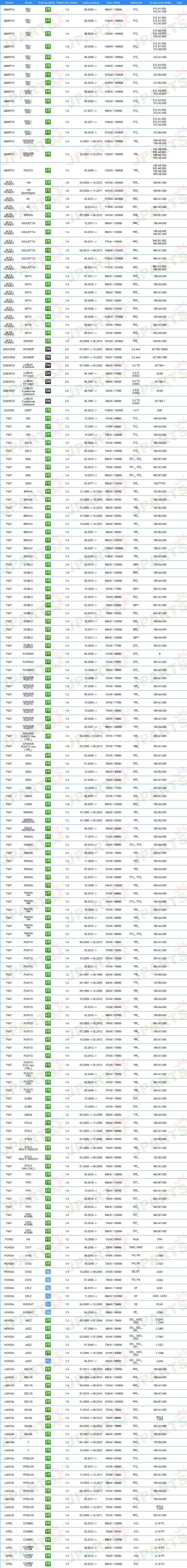Select the PALIO WEEKEND model cell

(29, 829)
